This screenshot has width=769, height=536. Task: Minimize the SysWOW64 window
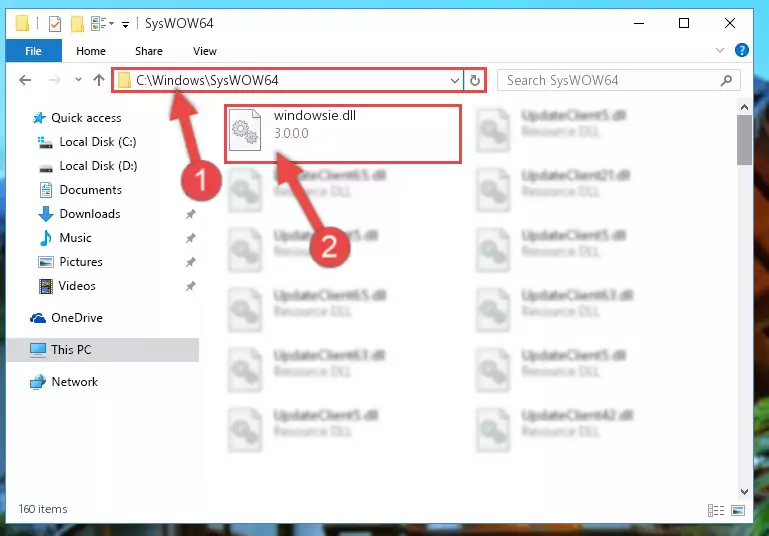639,23
